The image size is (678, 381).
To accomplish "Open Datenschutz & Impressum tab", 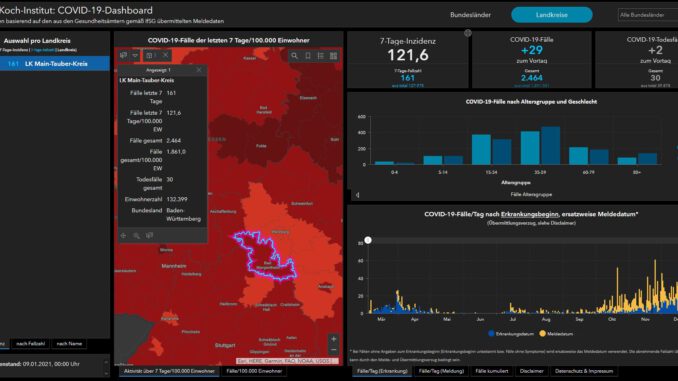I will (584, 371).
